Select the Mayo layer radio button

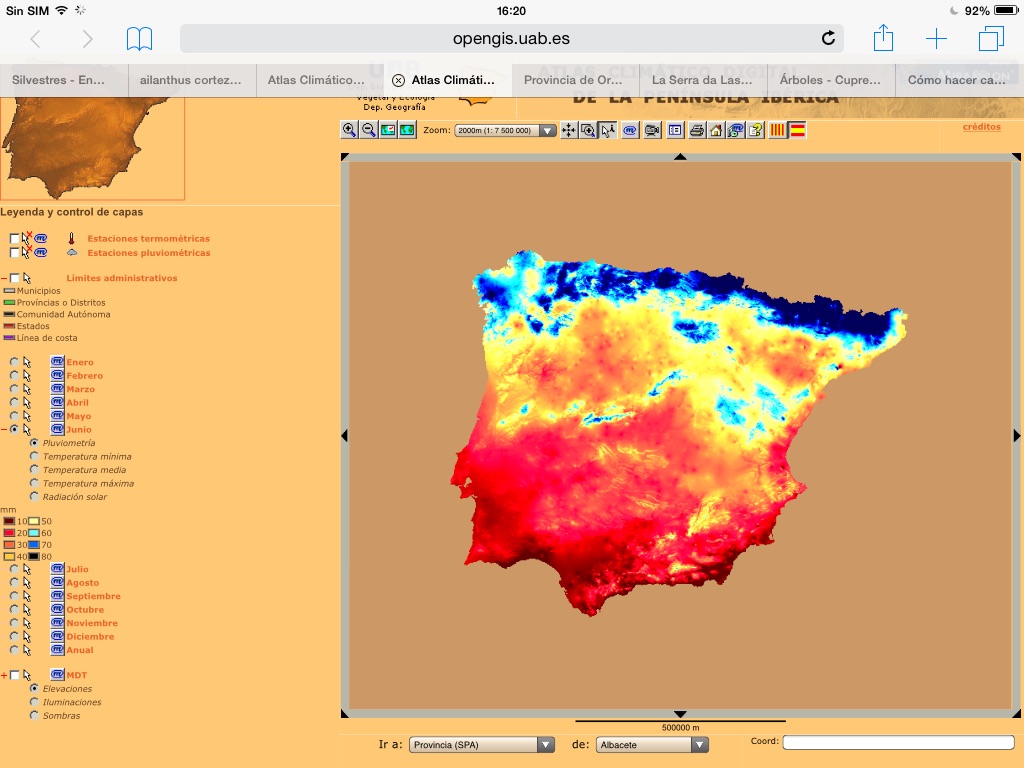[14, 415]
